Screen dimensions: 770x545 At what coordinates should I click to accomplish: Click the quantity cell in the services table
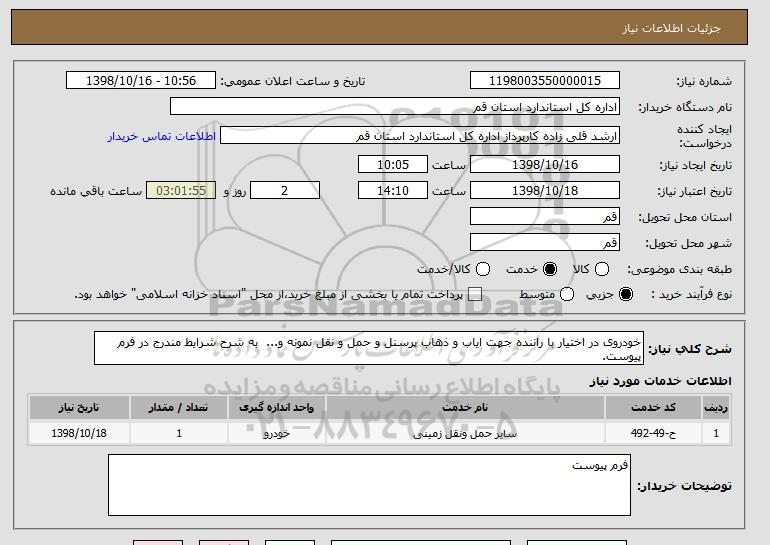(179, 433)
